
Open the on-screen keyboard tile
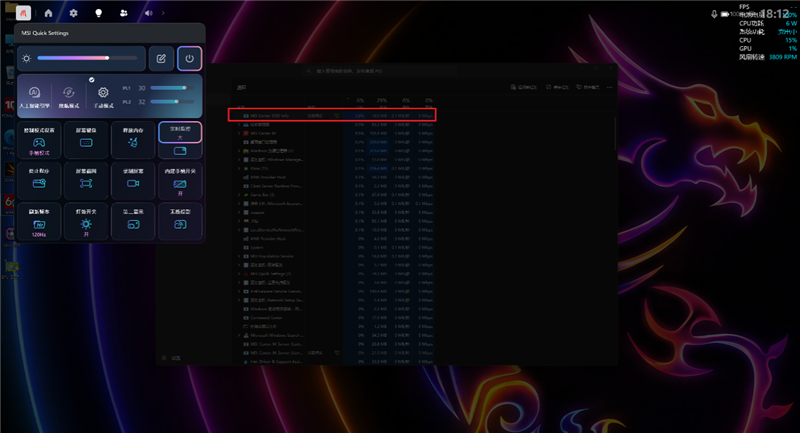click(x=86, y=140)
